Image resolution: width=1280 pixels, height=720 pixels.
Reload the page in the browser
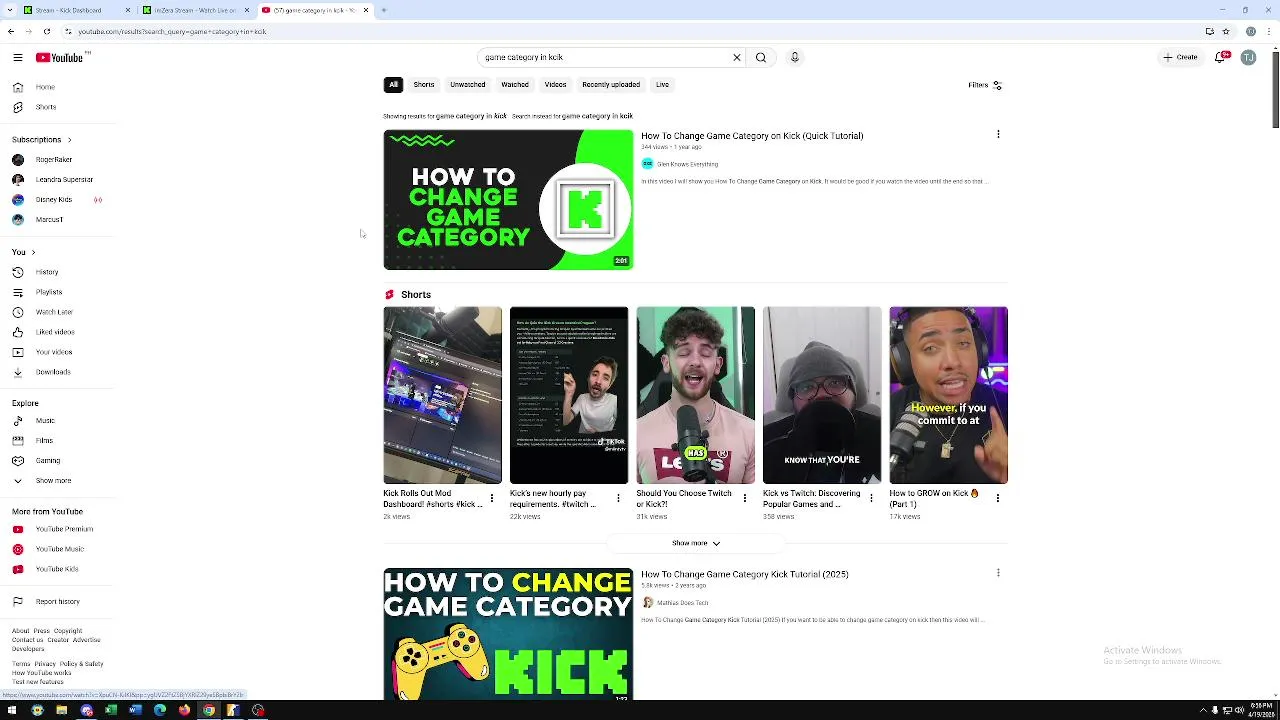[x=46, y=31]
